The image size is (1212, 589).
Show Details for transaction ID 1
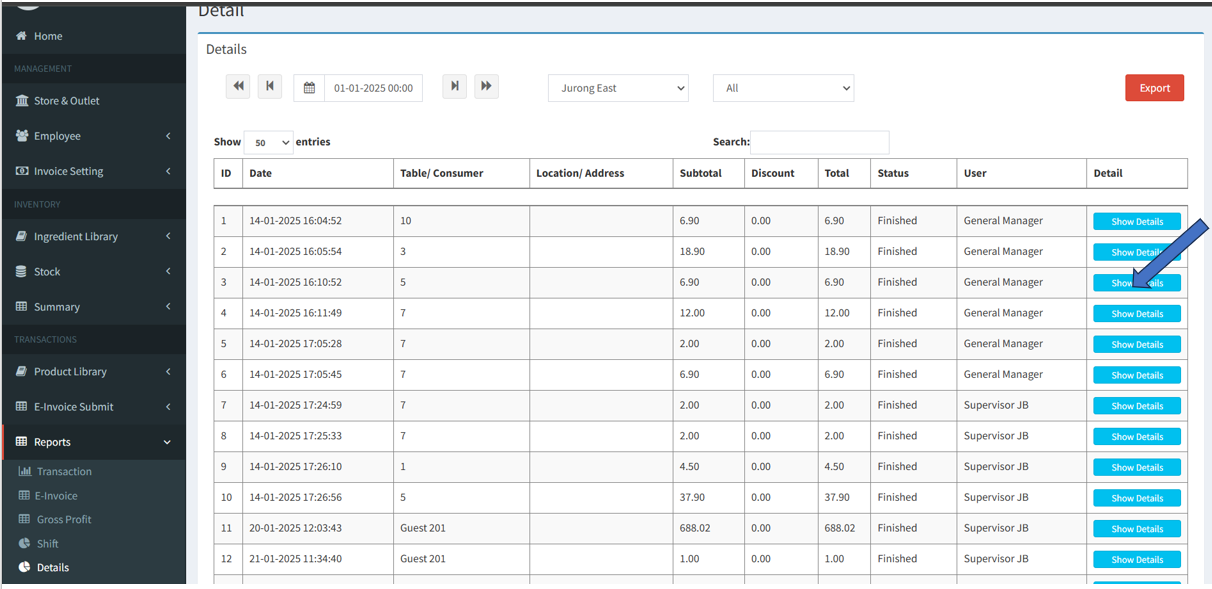(x=1137, y=221)
